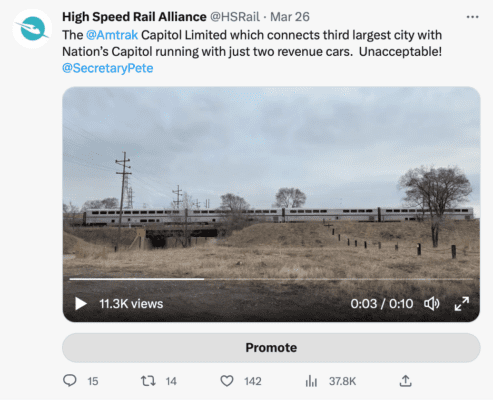This screenshot has width=493, height=400.
Task: Click the retweet arrows icon
Action: click(148, 381)
